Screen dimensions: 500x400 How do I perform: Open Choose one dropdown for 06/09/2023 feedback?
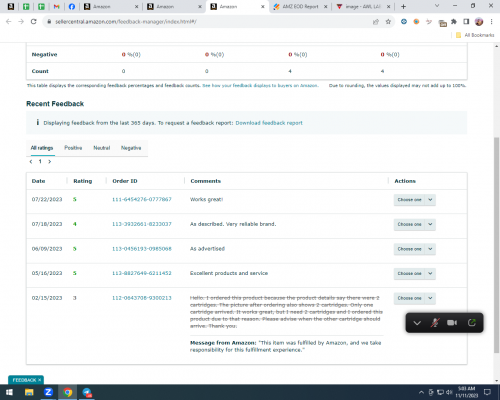pos(415,249)
